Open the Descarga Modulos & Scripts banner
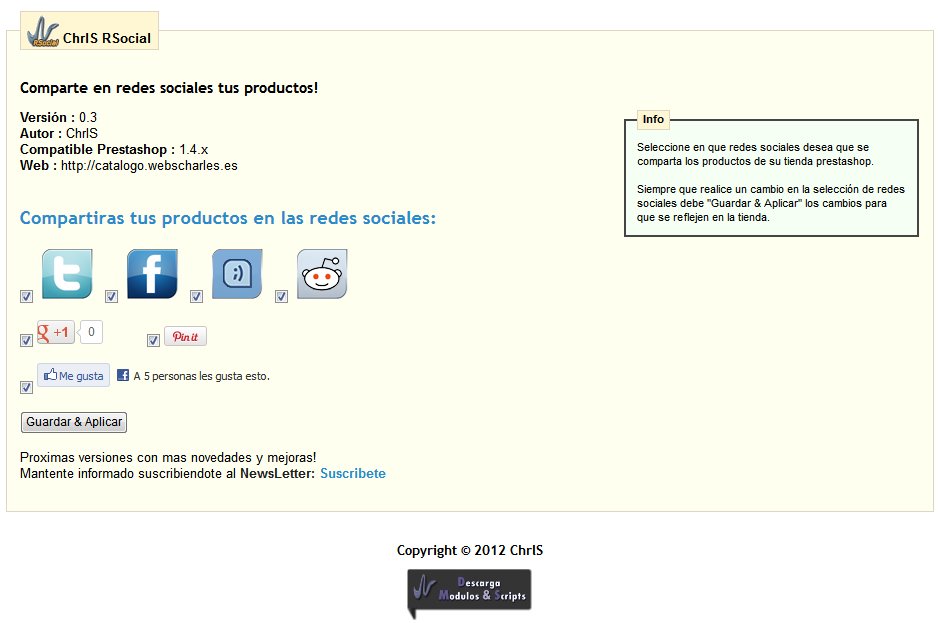942x623 pixels. [x=469, y=592]
